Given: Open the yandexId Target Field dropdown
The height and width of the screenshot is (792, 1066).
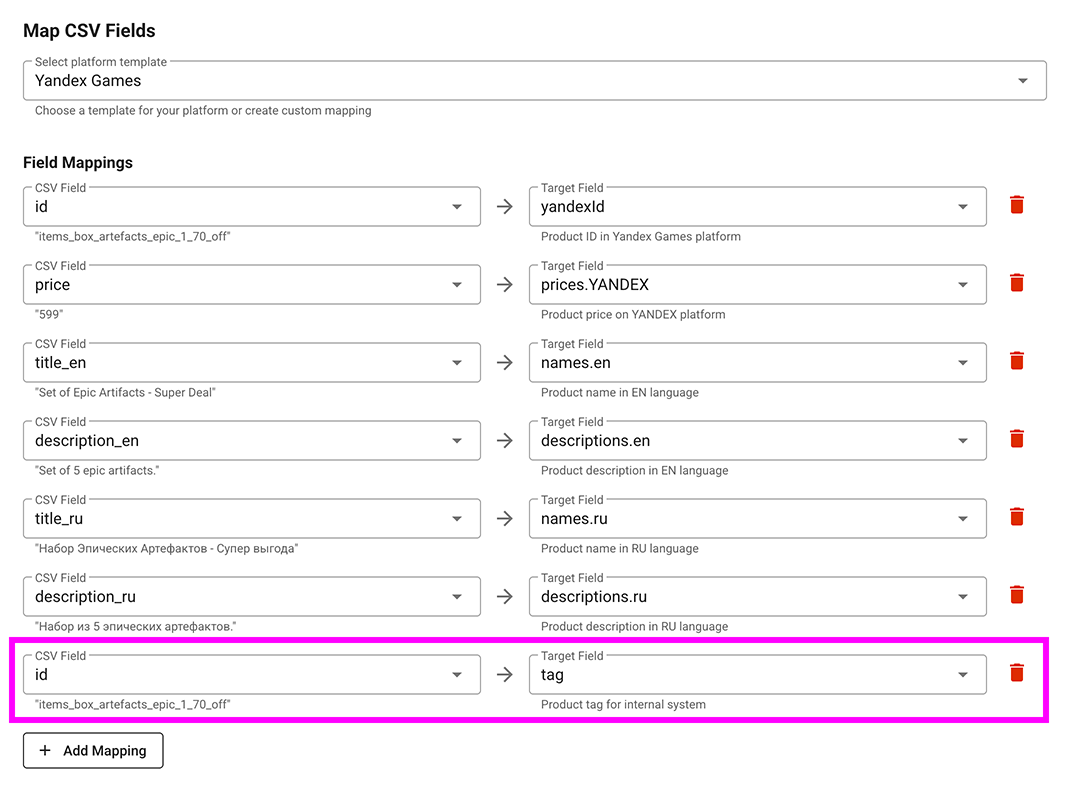Looking at the screenshot, I should click(757, 207).
